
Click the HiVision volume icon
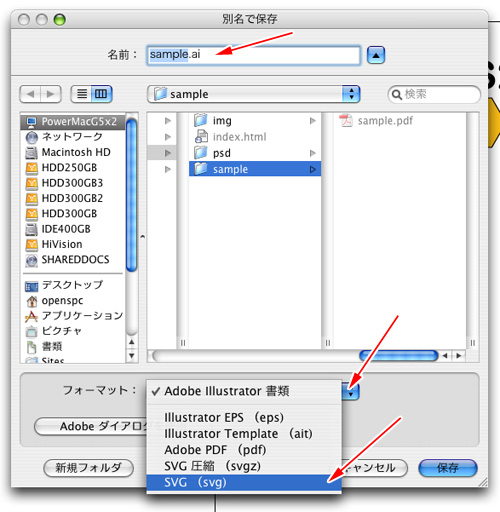click(x=32, y=244)
